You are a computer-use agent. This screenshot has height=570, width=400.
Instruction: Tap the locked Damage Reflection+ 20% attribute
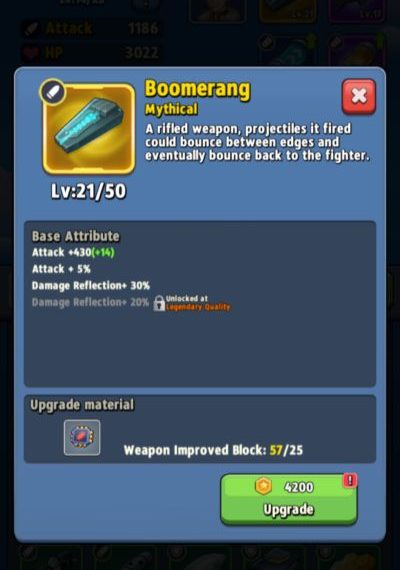point(90,302)
